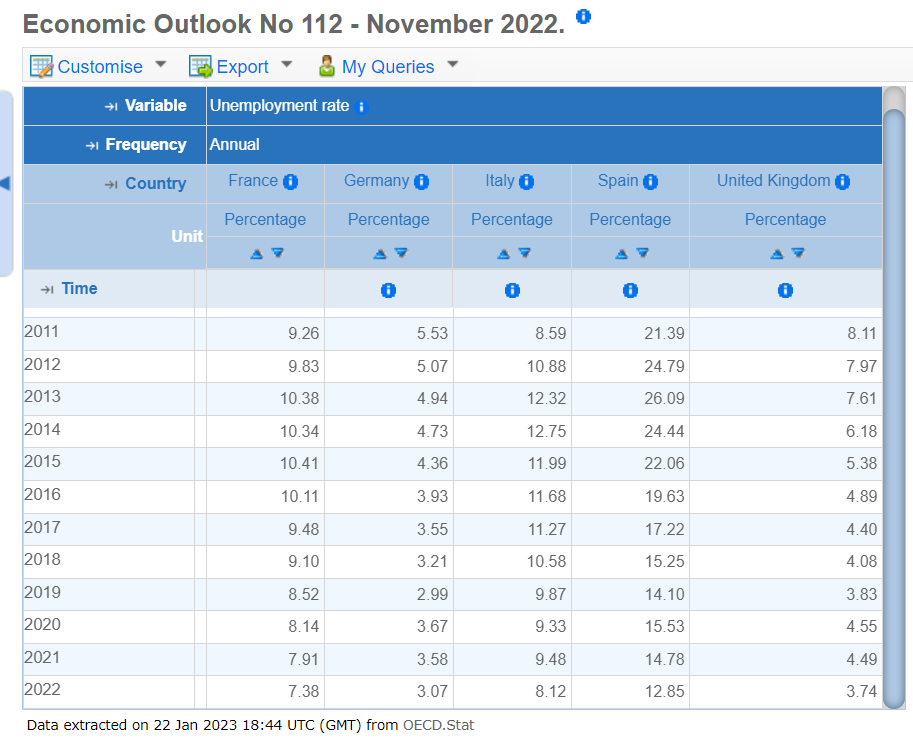The height and width of the screenshot is (745, 913).
Task: Click the Frequency dimension label
Action: click(x=146, y=144)
